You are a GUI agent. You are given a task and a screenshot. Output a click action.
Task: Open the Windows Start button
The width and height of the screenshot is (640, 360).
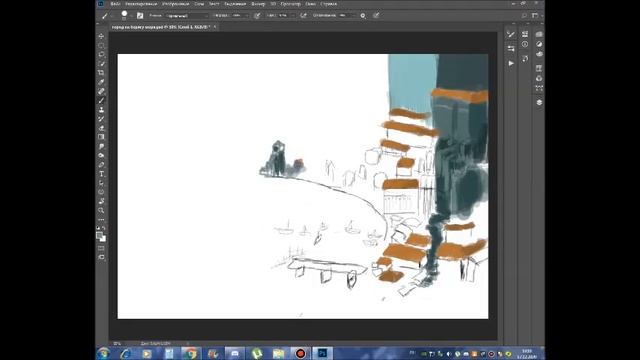103,353
